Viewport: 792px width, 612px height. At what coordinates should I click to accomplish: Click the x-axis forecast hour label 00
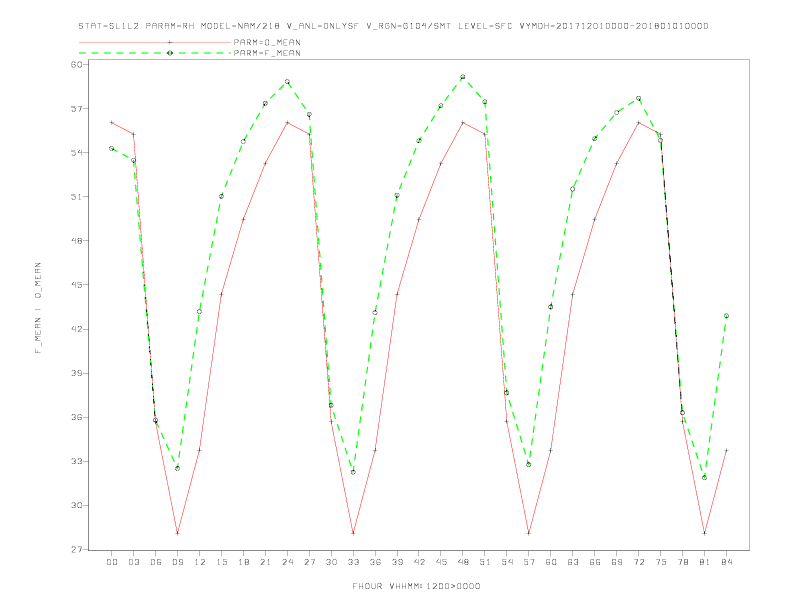112,562
